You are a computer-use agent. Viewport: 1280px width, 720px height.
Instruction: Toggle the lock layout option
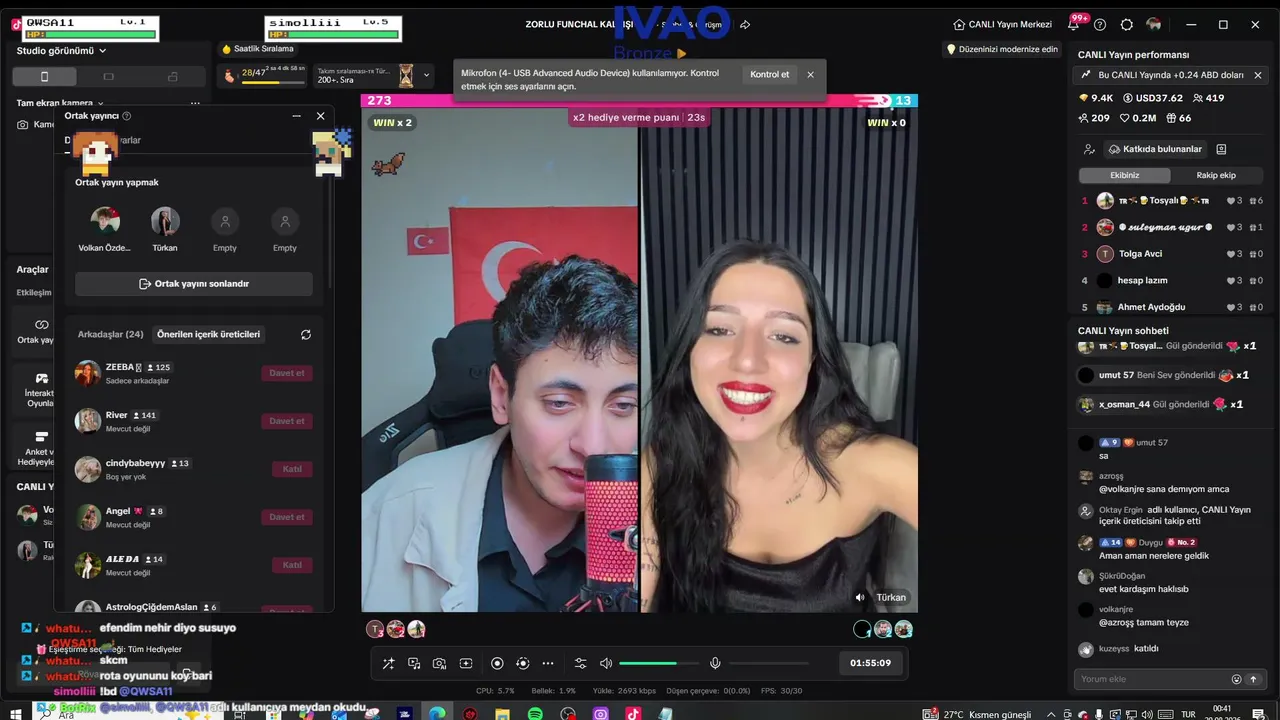tap(172, 77)
